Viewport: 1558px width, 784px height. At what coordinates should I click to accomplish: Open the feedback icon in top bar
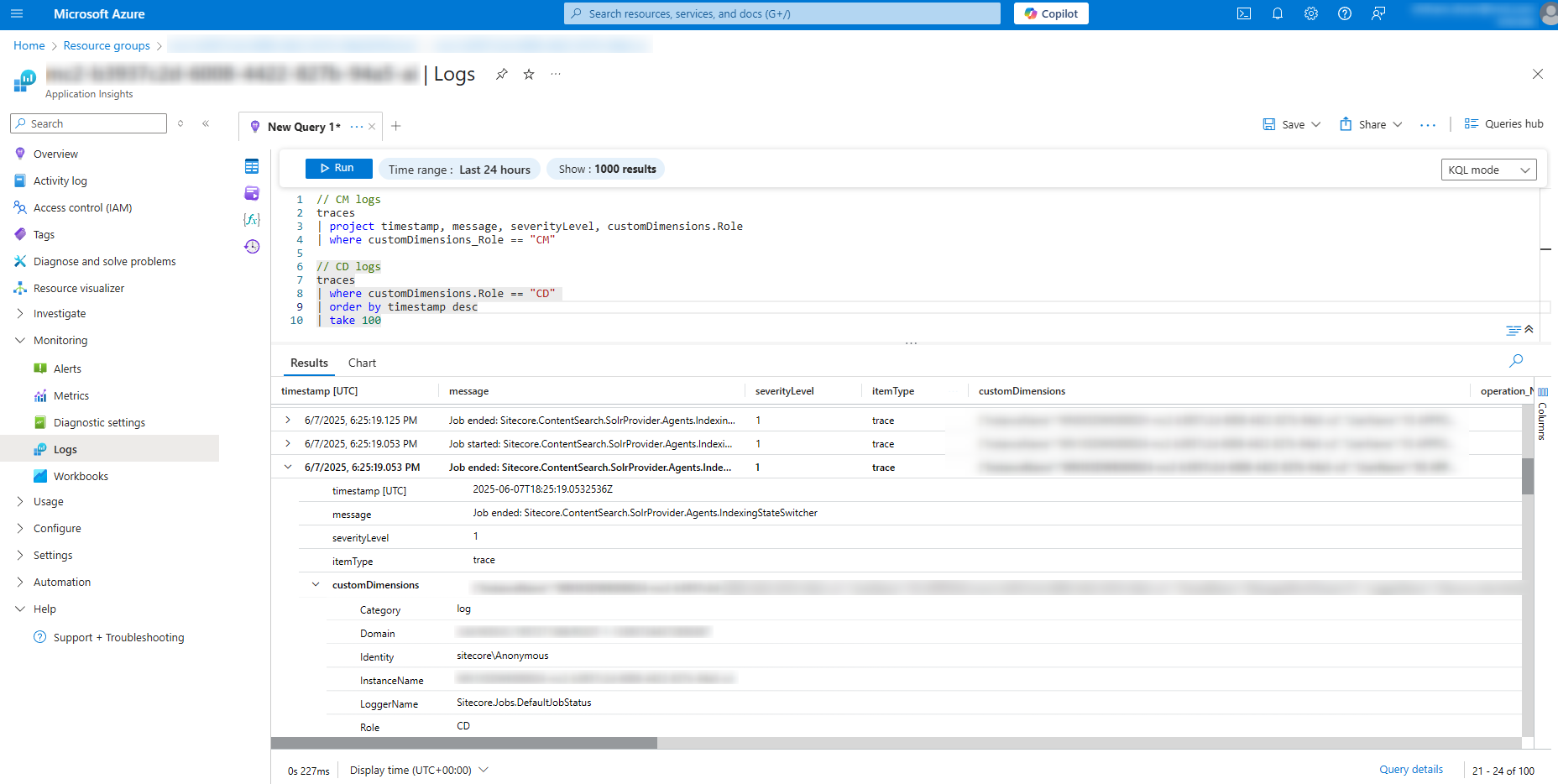1378,13
